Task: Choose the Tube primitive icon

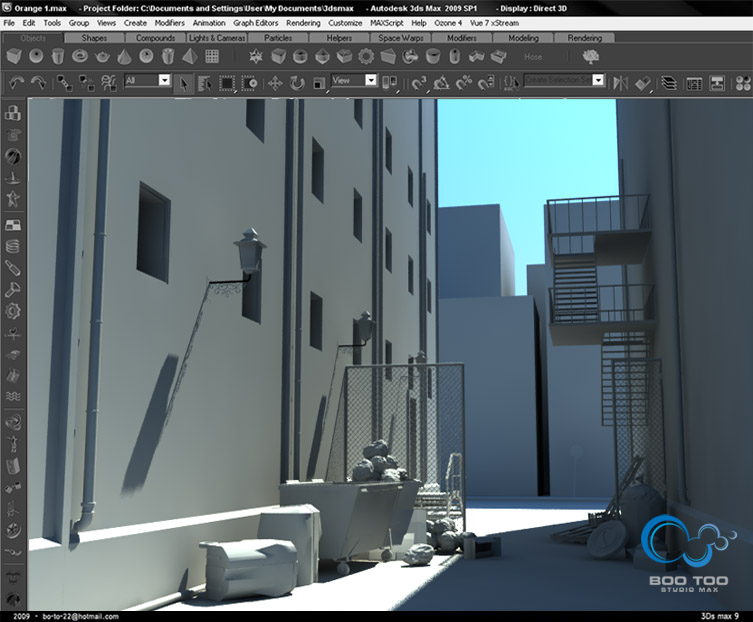Action: coord(168,57)
